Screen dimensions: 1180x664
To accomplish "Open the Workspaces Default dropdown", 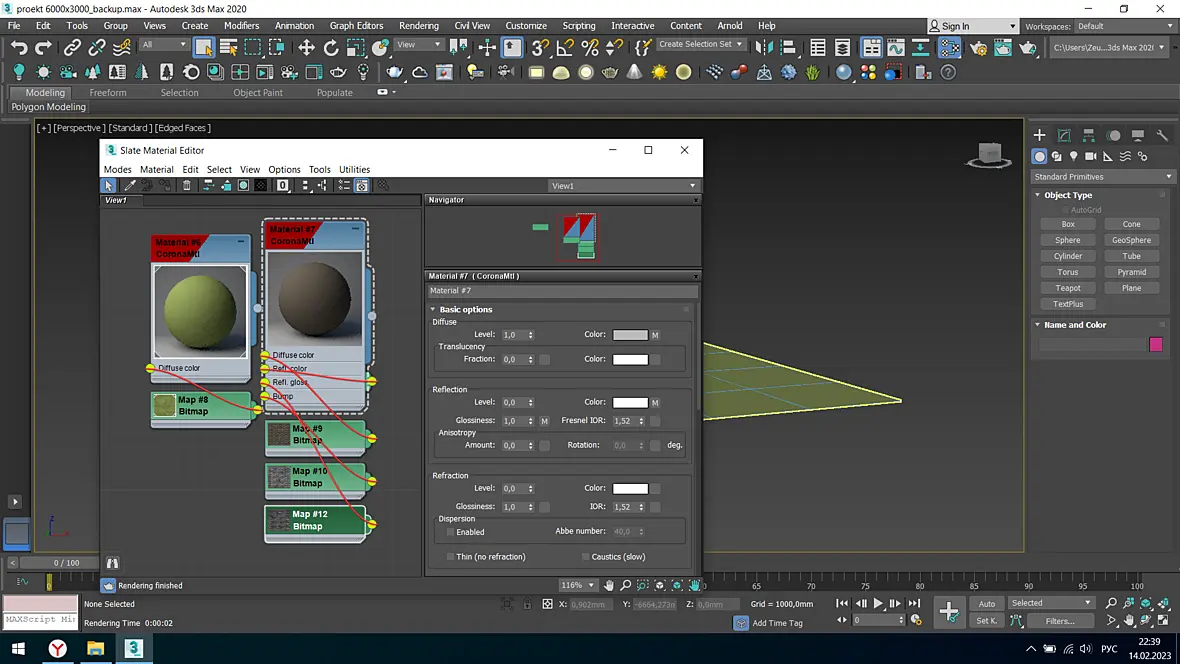I will tap(1124, 26).
